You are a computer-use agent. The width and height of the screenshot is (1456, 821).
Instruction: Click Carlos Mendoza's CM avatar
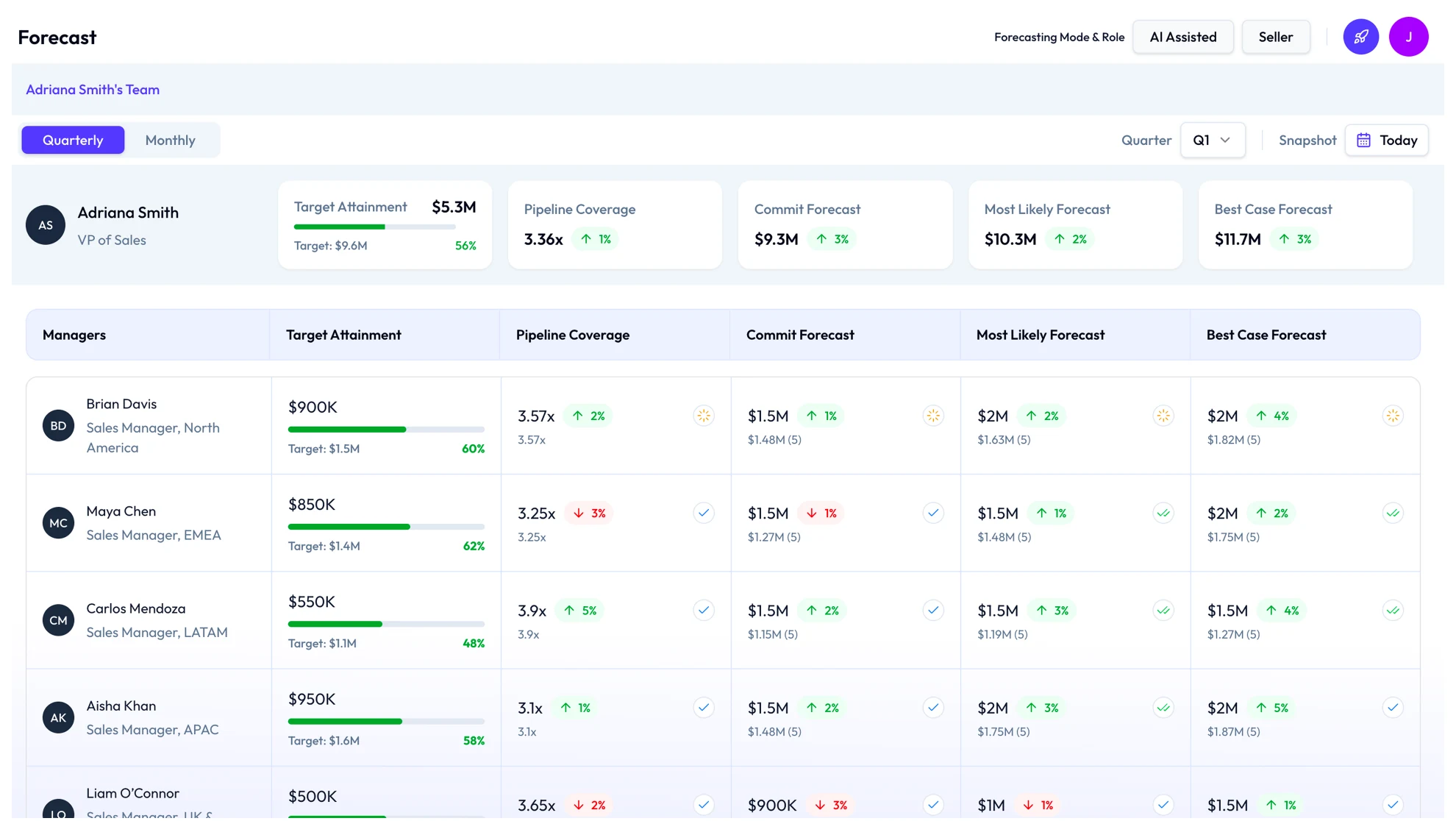coord(58,620)
